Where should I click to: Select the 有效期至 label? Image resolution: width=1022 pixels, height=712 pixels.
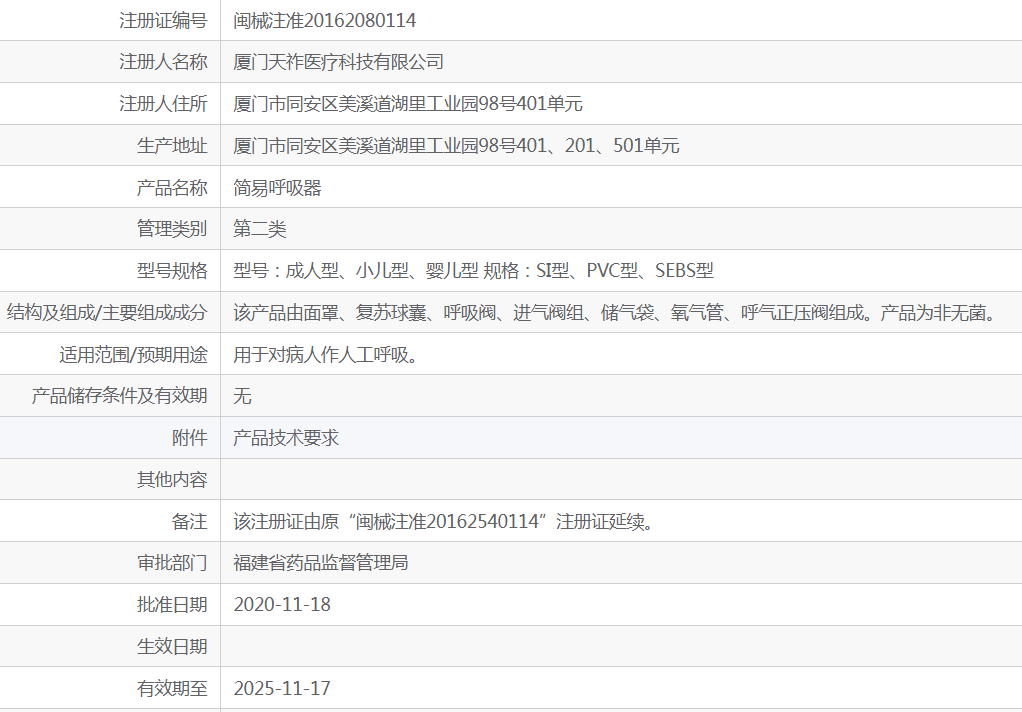(172, 689)
